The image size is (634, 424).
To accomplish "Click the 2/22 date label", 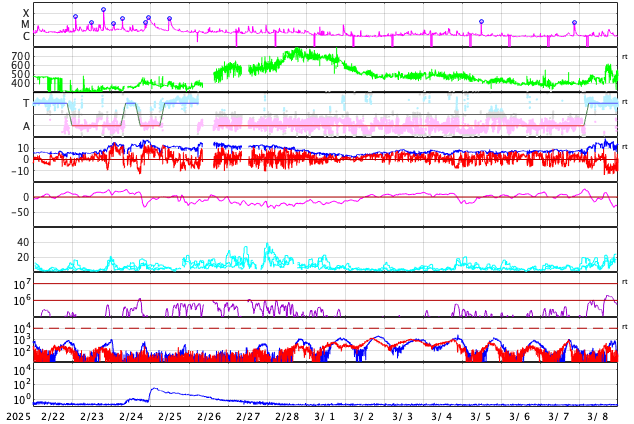I will coord(53,417).
